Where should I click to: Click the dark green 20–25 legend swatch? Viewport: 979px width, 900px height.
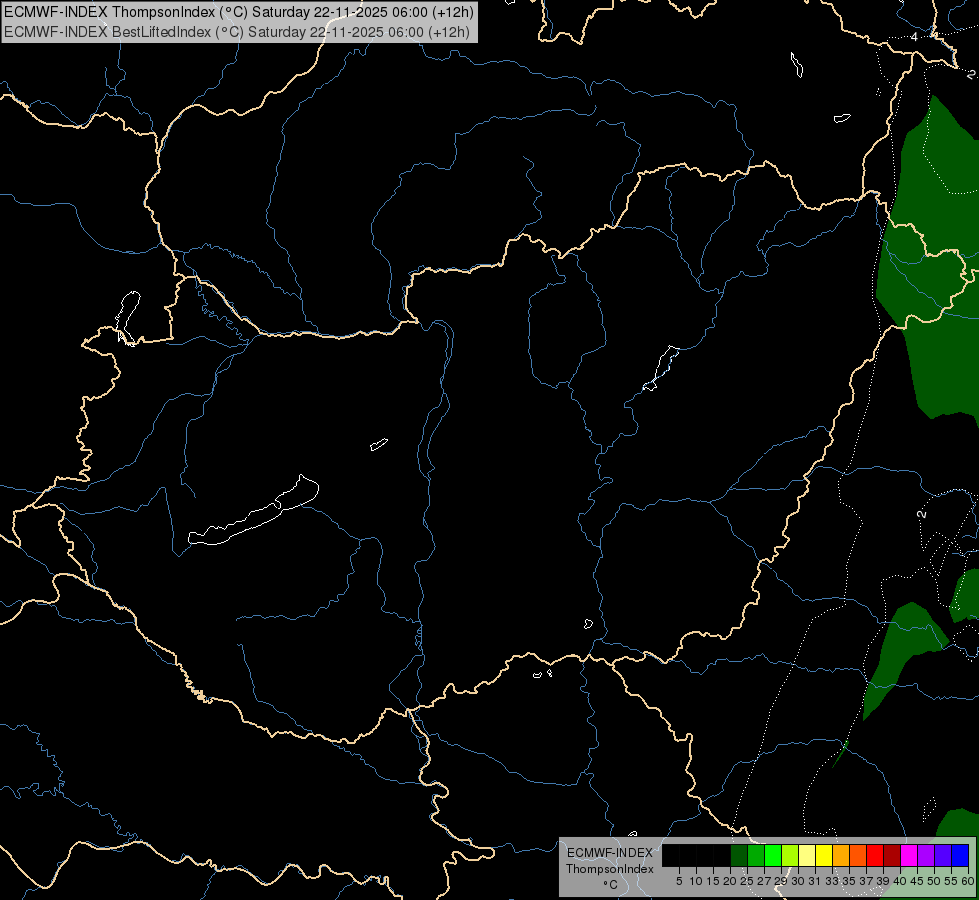tap(739, 855)
